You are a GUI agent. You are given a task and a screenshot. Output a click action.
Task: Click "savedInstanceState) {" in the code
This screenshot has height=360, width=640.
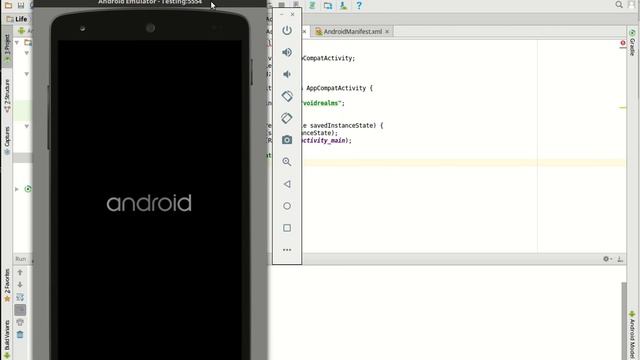(x=347, y=125)
